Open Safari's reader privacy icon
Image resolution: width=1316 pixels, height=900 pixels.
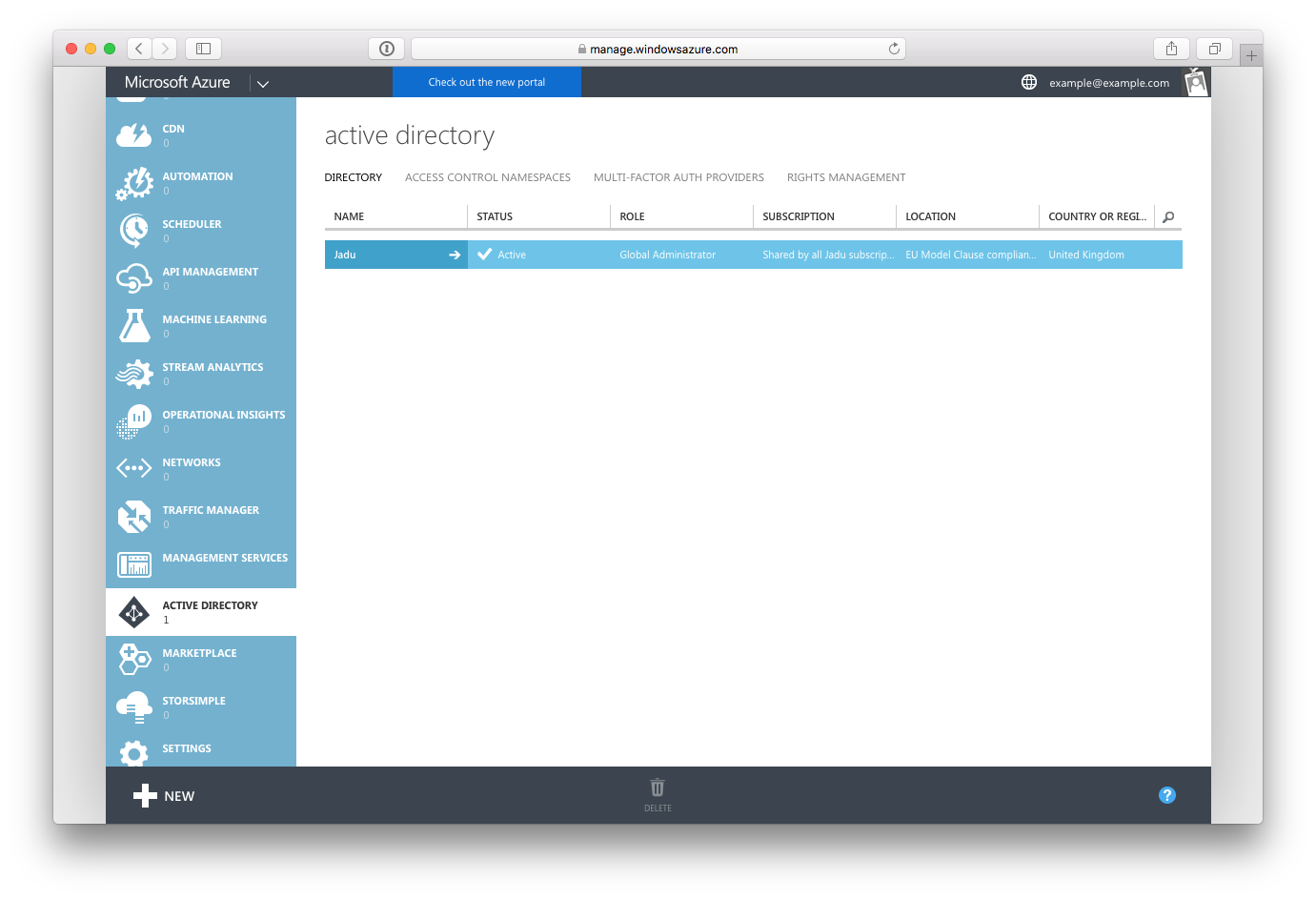tap(387, 49)
